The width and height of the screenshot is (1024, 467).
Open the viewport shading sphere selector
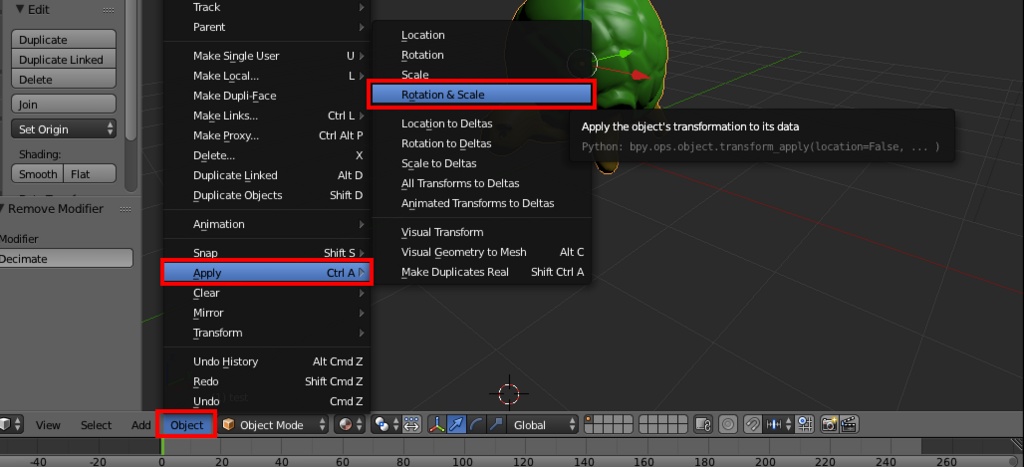[x=350, y=425]
